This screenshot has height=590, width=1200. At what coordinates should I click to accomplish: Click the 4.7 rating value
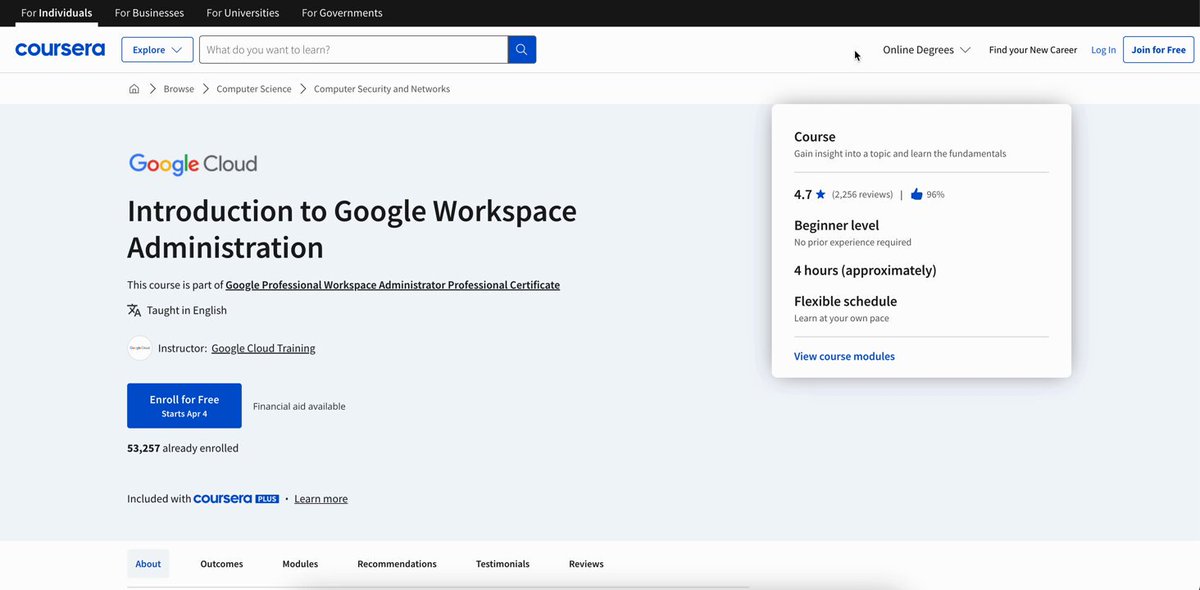tap(803, 194)
